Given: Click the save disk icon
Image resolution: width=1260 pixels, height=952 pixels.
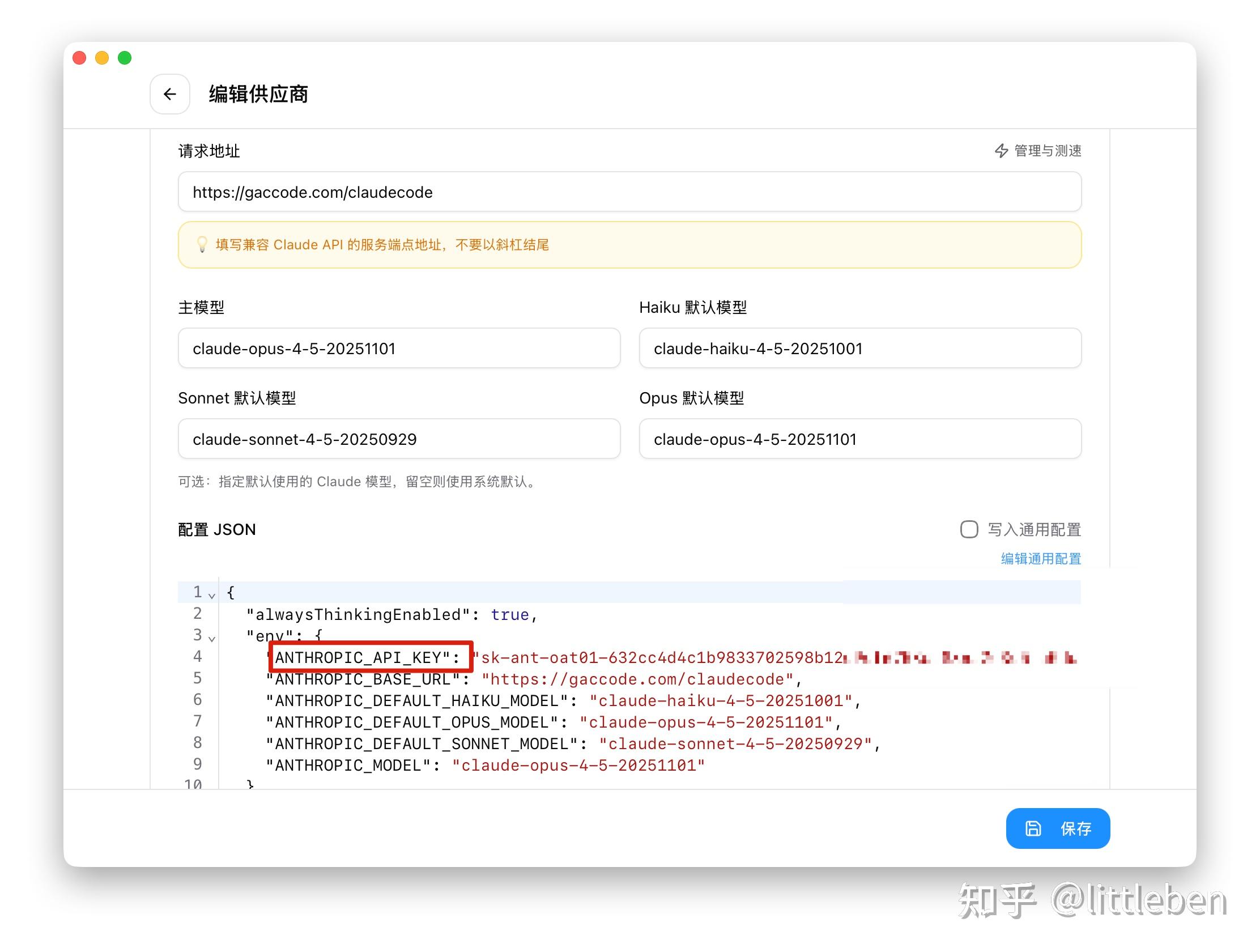Looking at the screenshot, I should coord(1033,828).
